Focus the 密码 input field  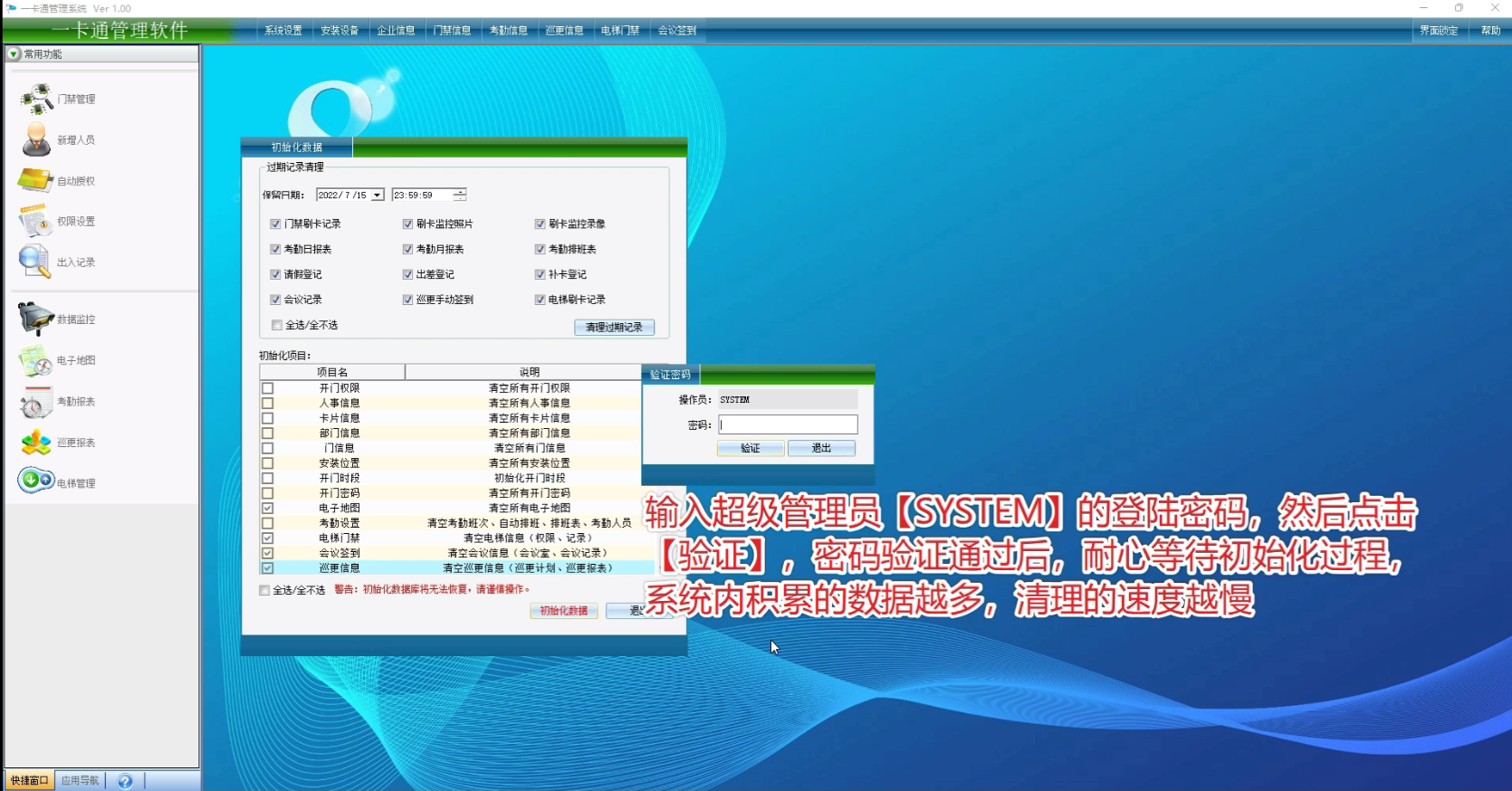[x=788, y=424]
